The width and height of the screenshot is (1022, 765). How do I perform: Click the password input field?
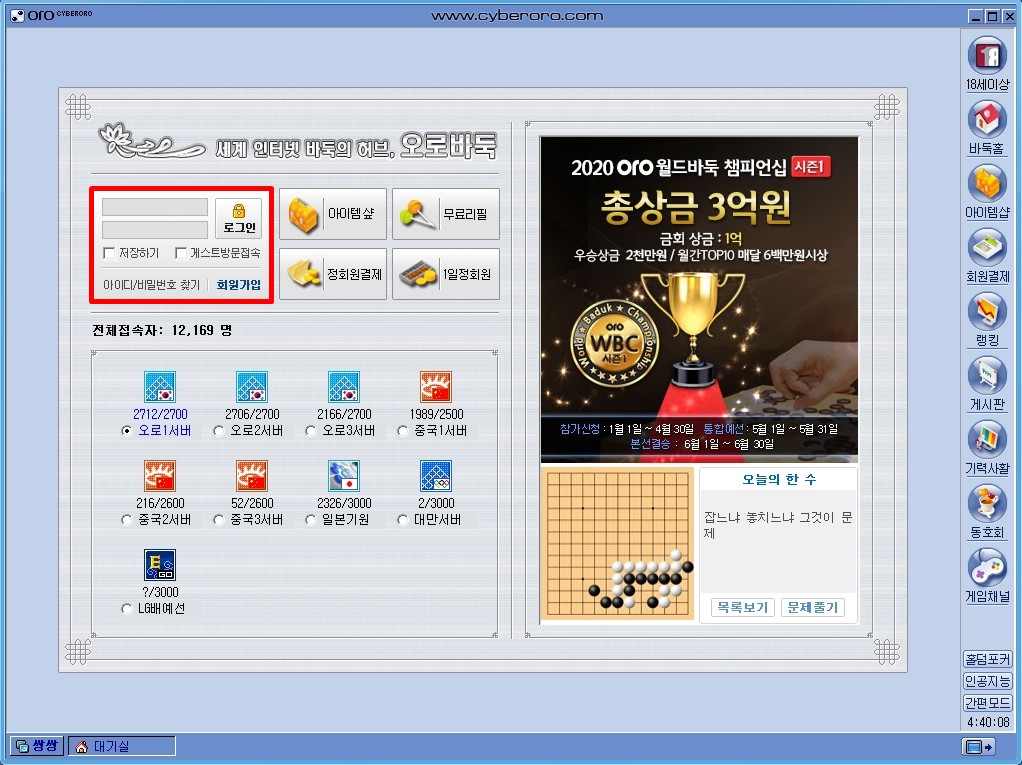click(155, 229)
